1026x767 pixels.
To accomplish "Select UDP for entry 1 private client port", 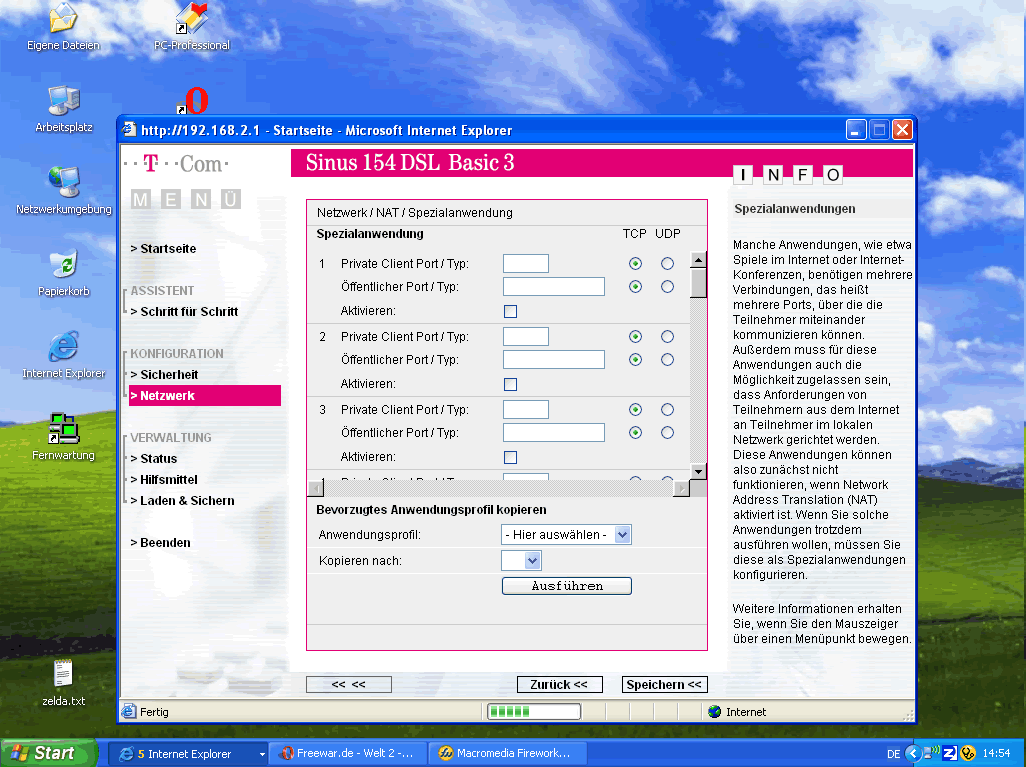I will 667,264.
